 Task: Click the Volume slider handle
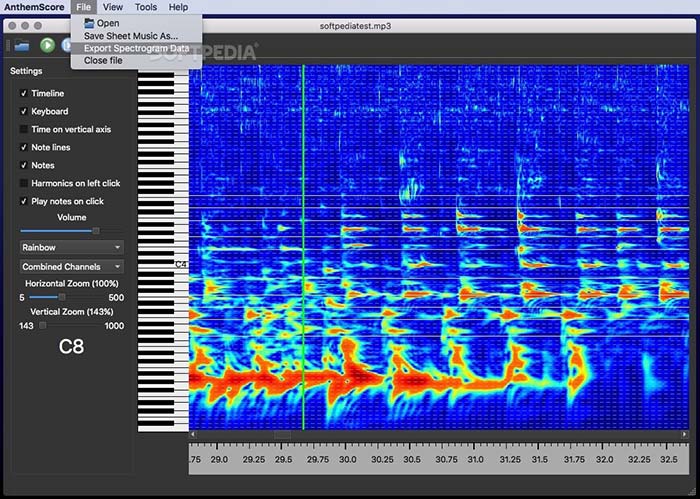(x=96, y=231)
